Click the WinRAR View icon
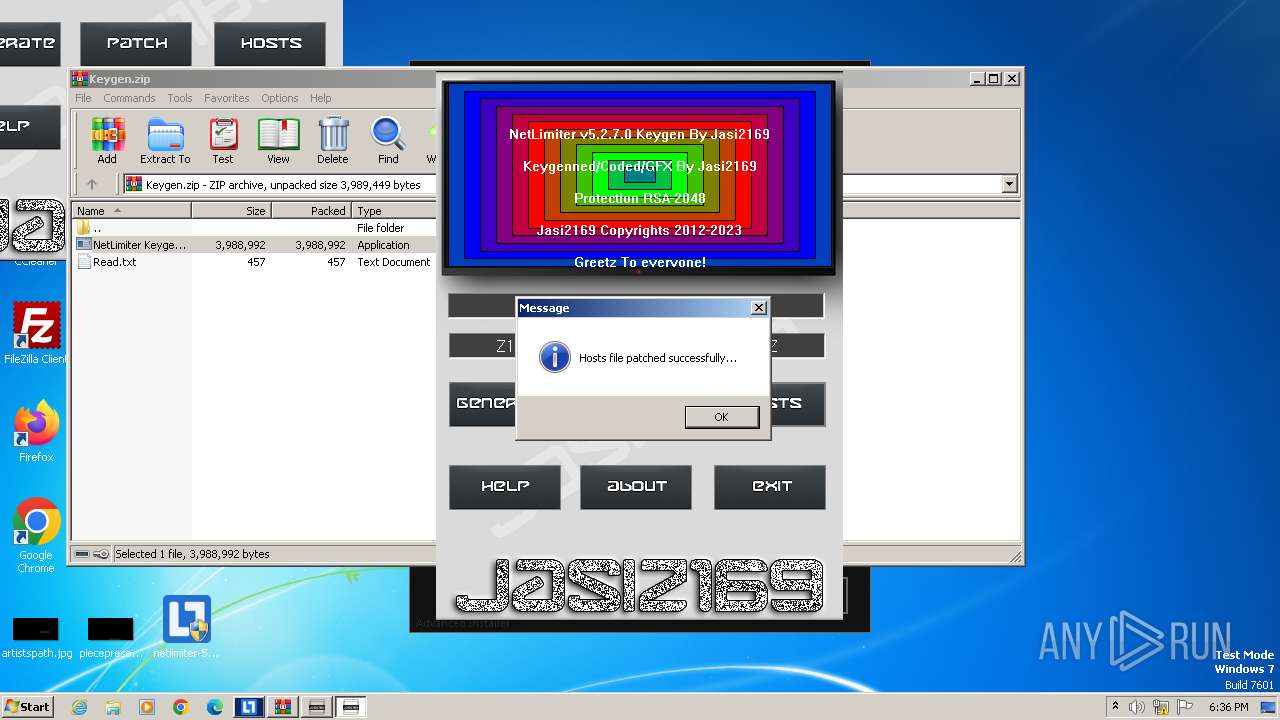 pos(278,141)
